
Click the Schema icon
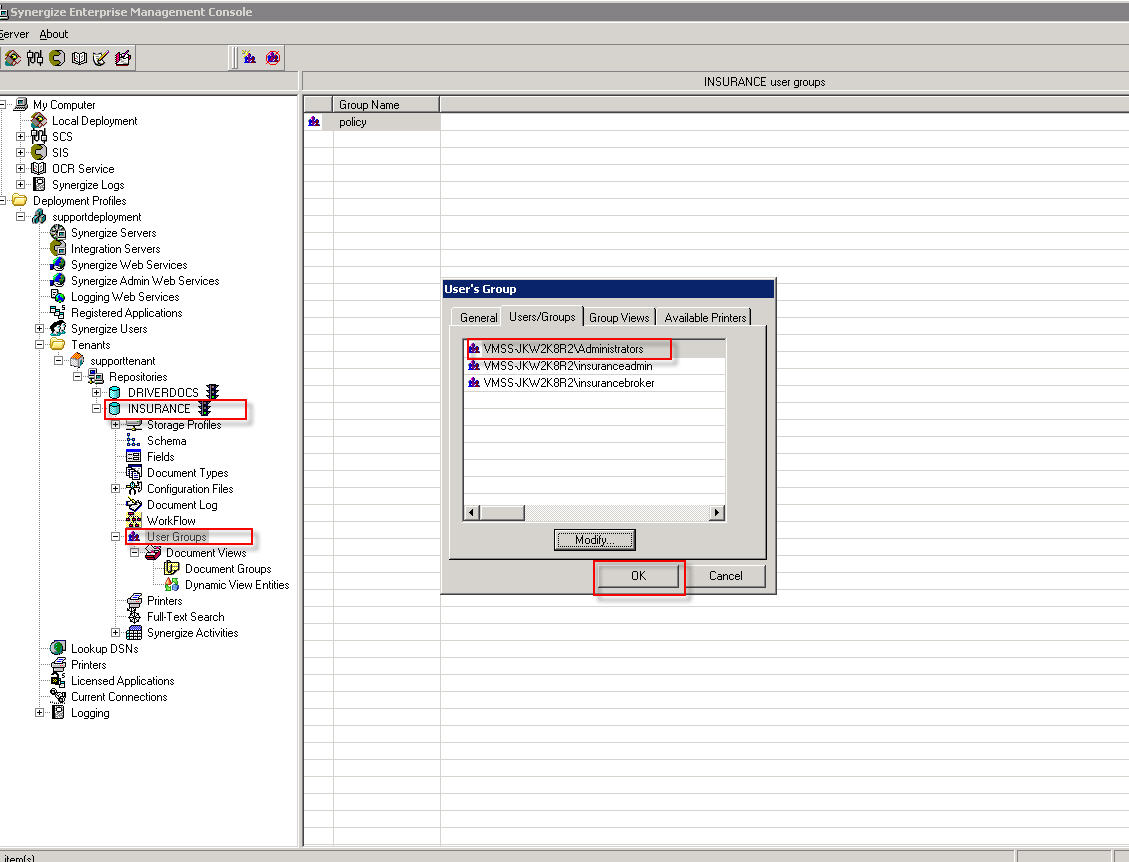[x=133, y=441]
